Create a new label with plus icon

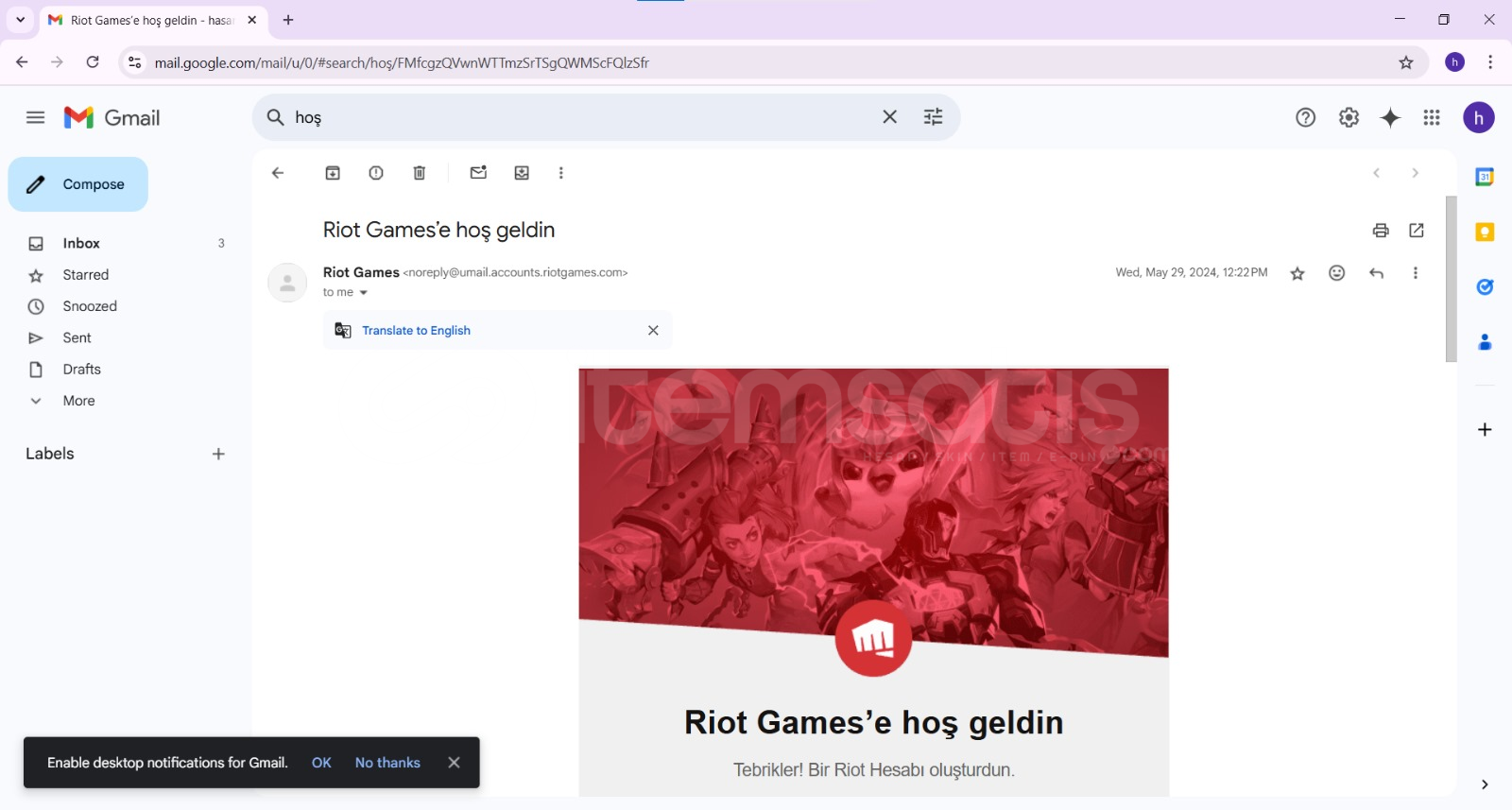[218, 455]
